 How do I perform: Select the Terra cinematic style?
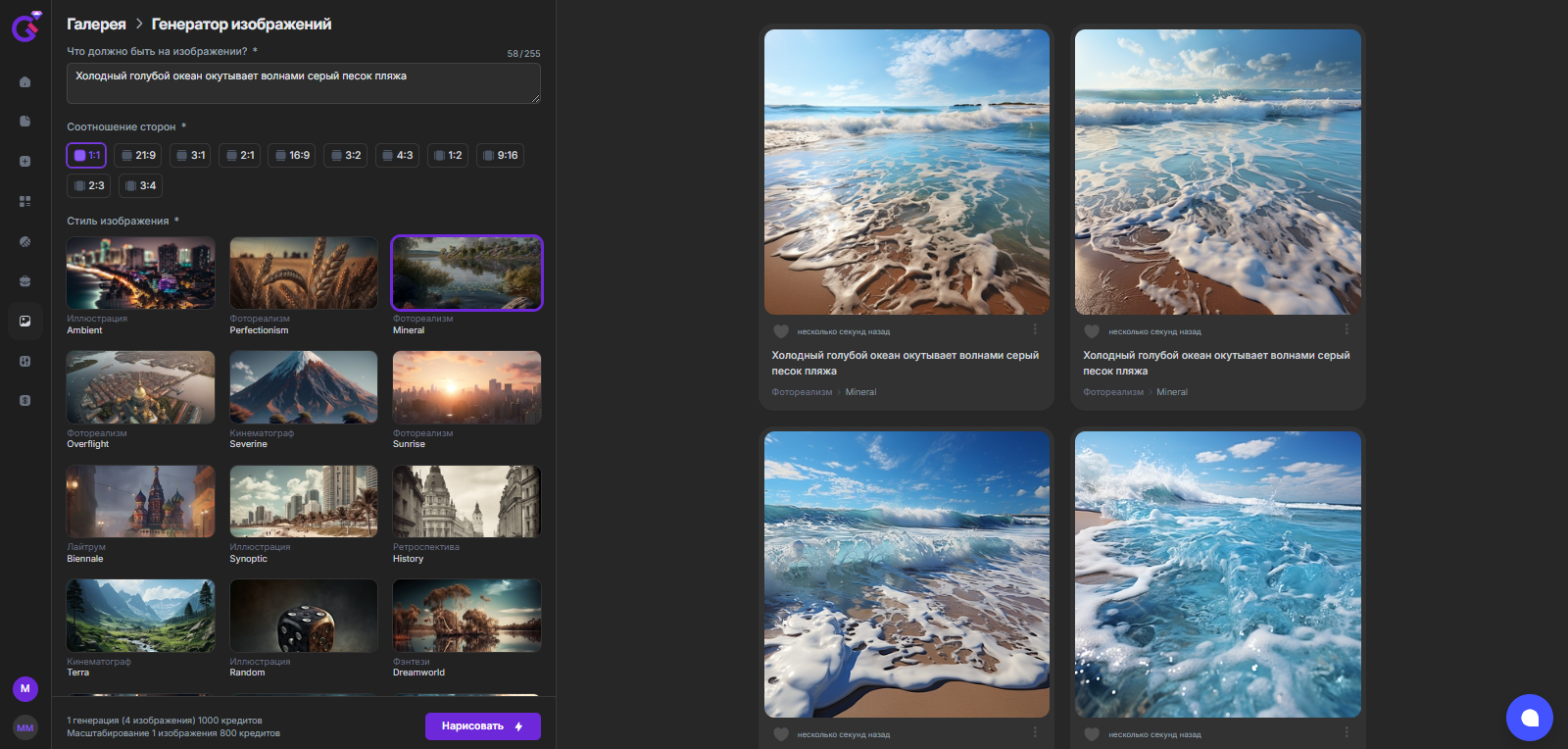141,616
